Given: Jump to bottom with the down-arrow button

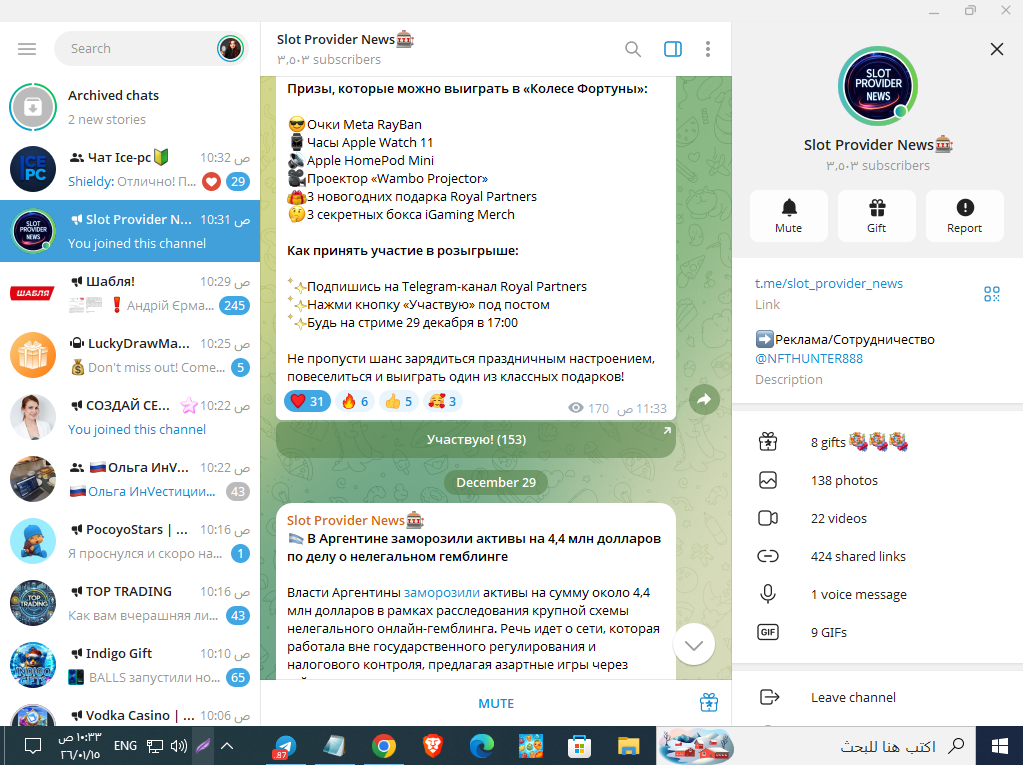Looking at the screenshot, I should coord(694,644).
